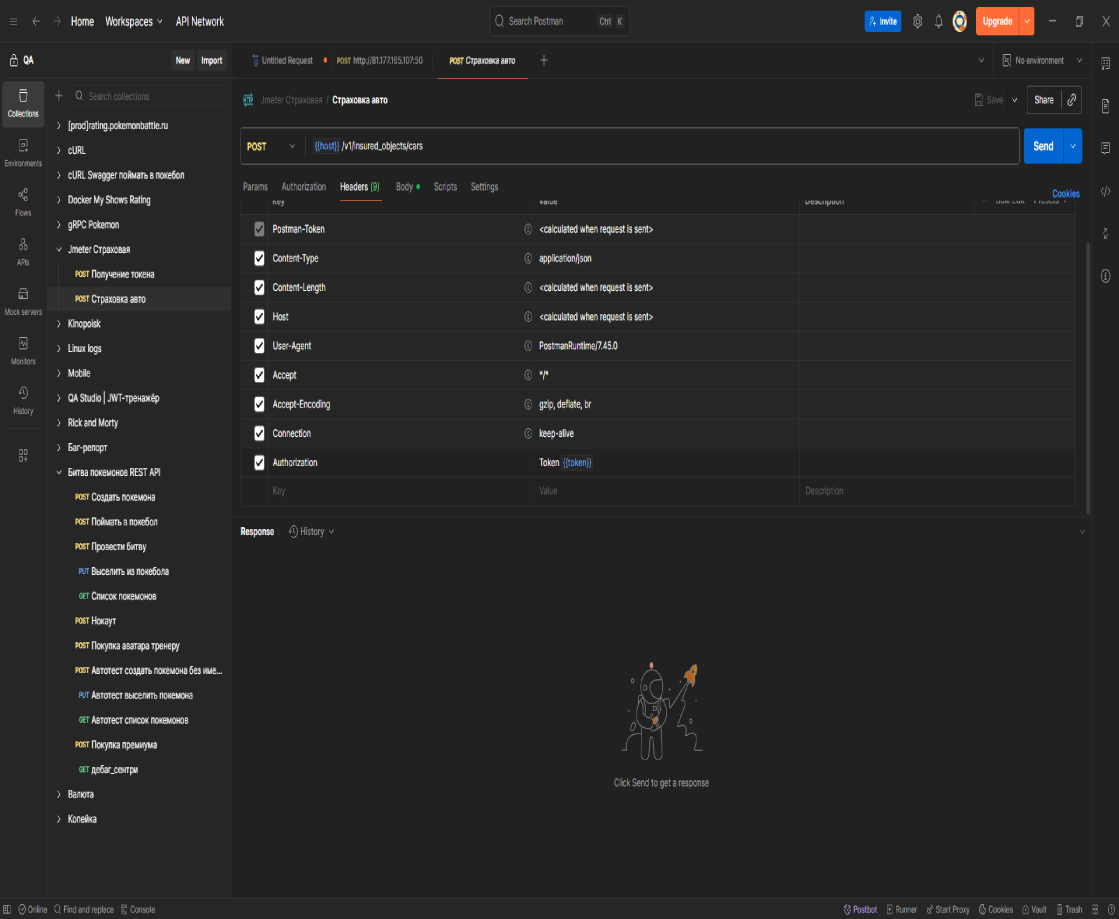Open the POST method dropdown
This screenshot has height=919, width=1119.
pyautogui.click(x=271, y=146)
